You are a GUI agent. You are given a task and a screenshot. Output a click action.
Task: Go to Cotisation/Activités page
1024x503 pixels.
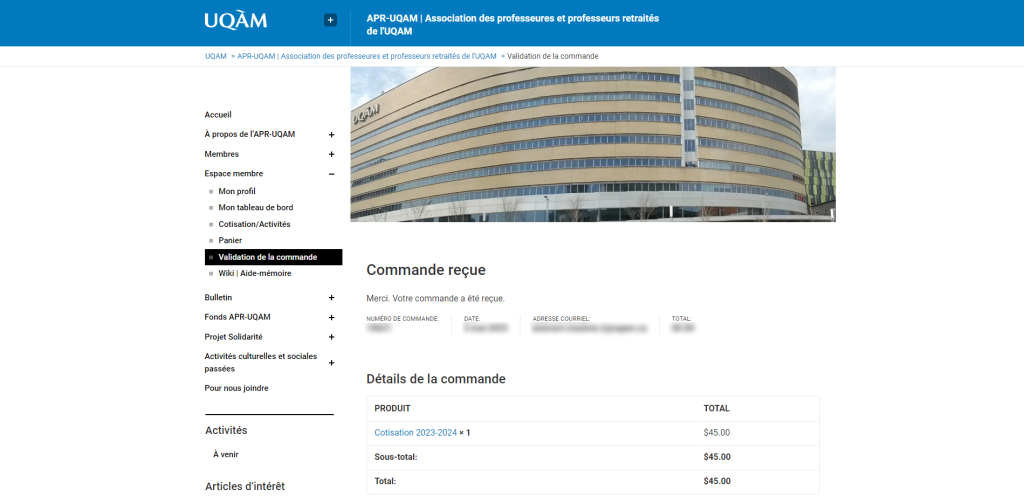pyautogui.click(x=254, y=224)
